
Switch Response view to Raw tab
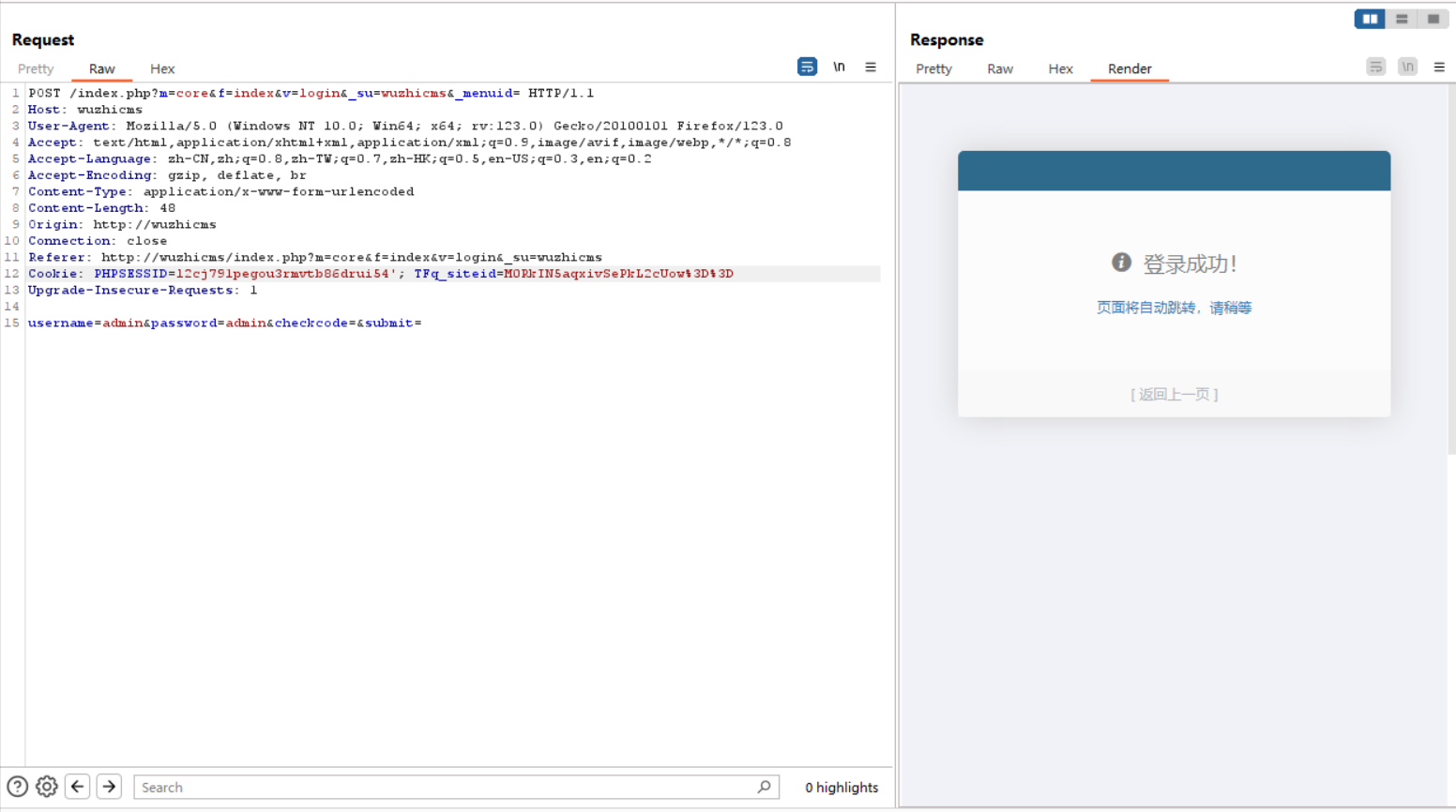(x=1000, y=68)
